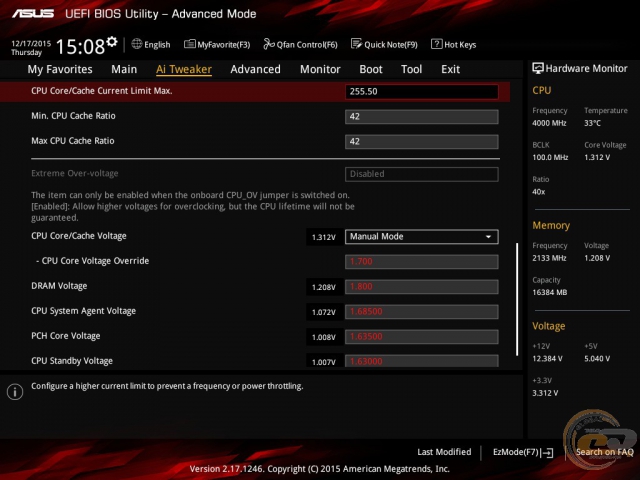The height and width of the screenshot is (480, 640).
Task: Click the Max CPU Cache Ratio label
Action: pyautogui.click(x=73, y=141)
